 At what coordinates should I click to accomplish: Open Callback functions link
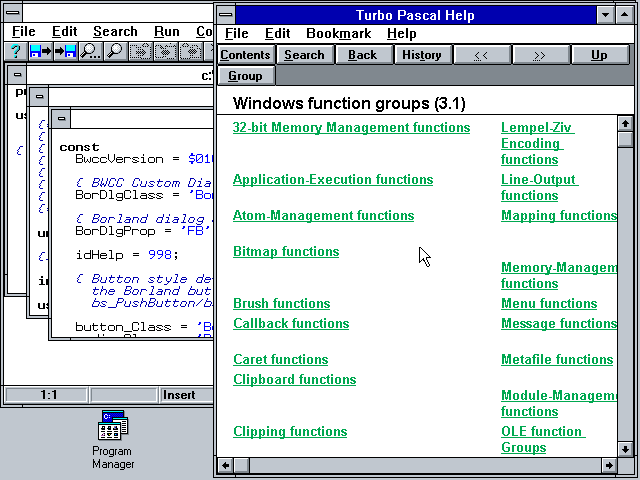291,324
